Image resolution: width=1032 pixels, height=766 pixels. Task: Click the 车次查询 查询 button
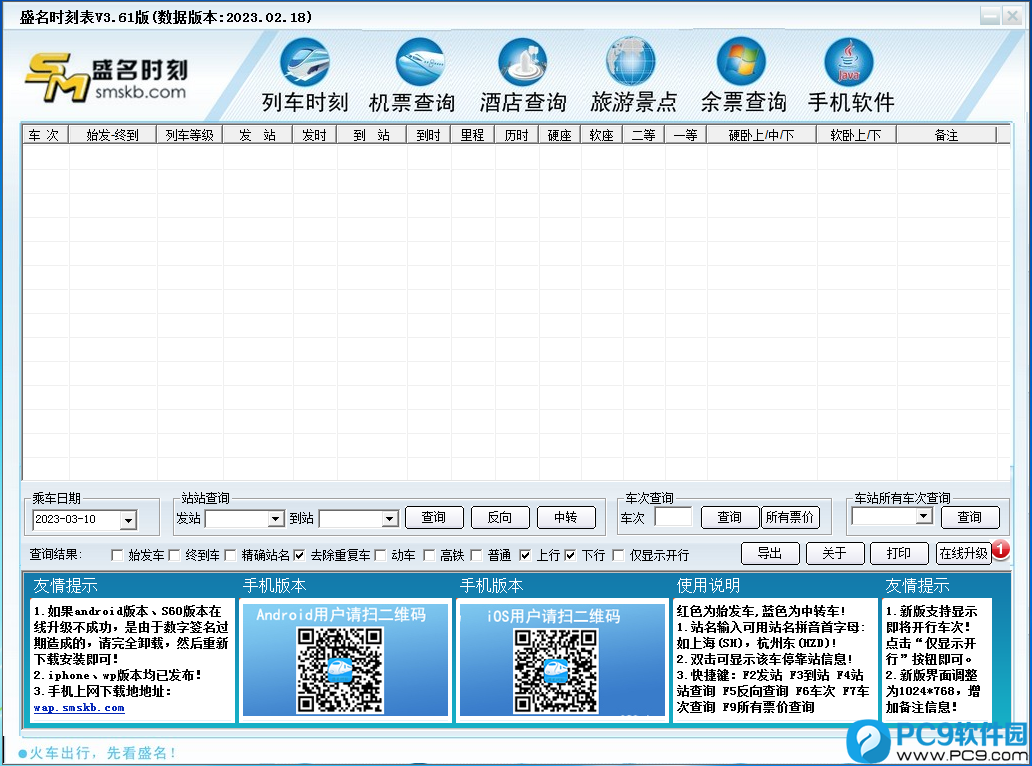pyautogui.click(x=730, y=517)
